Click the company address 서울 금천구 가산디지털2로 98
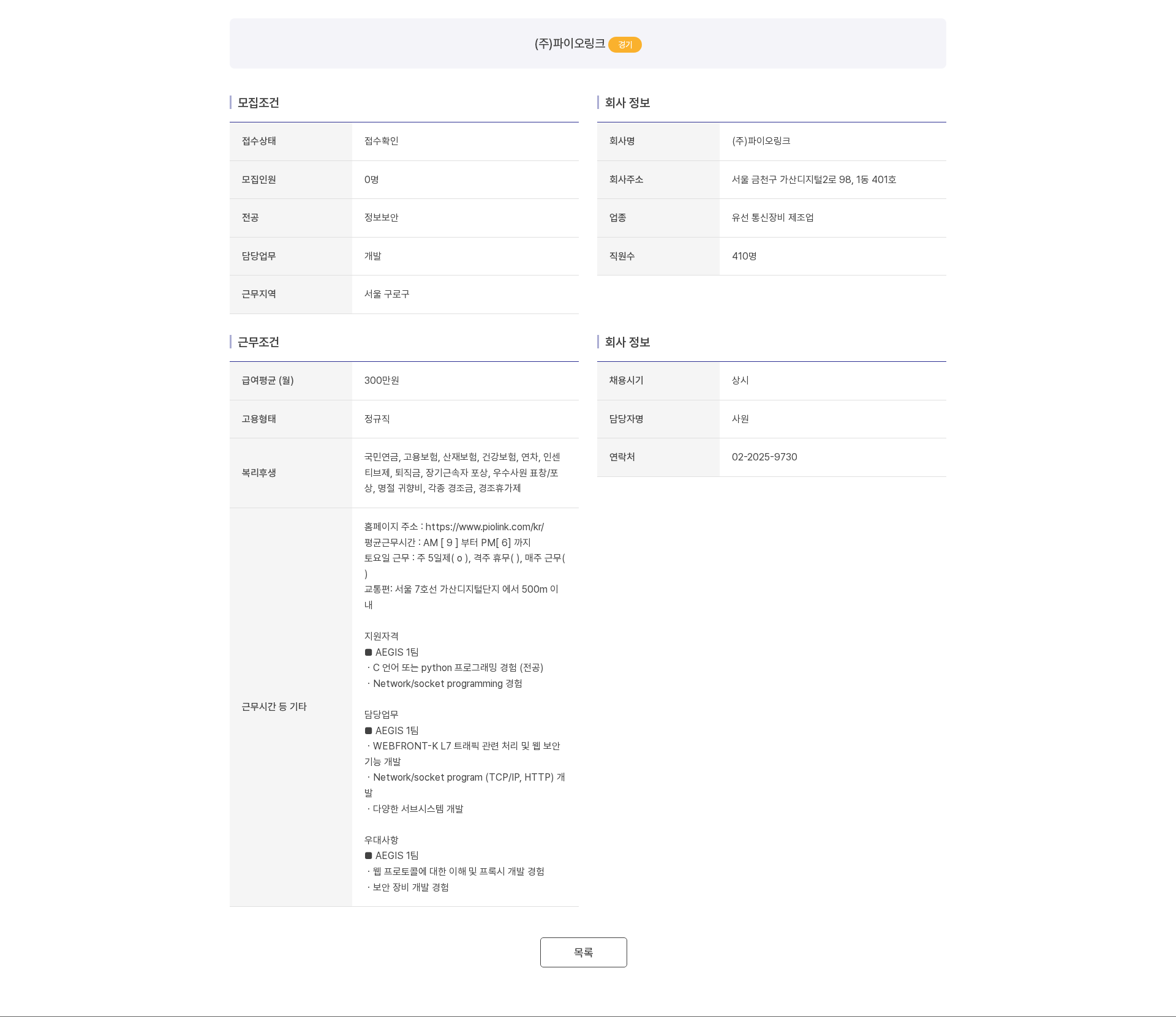This screenshot has width=1176, height=1017. 813,179
